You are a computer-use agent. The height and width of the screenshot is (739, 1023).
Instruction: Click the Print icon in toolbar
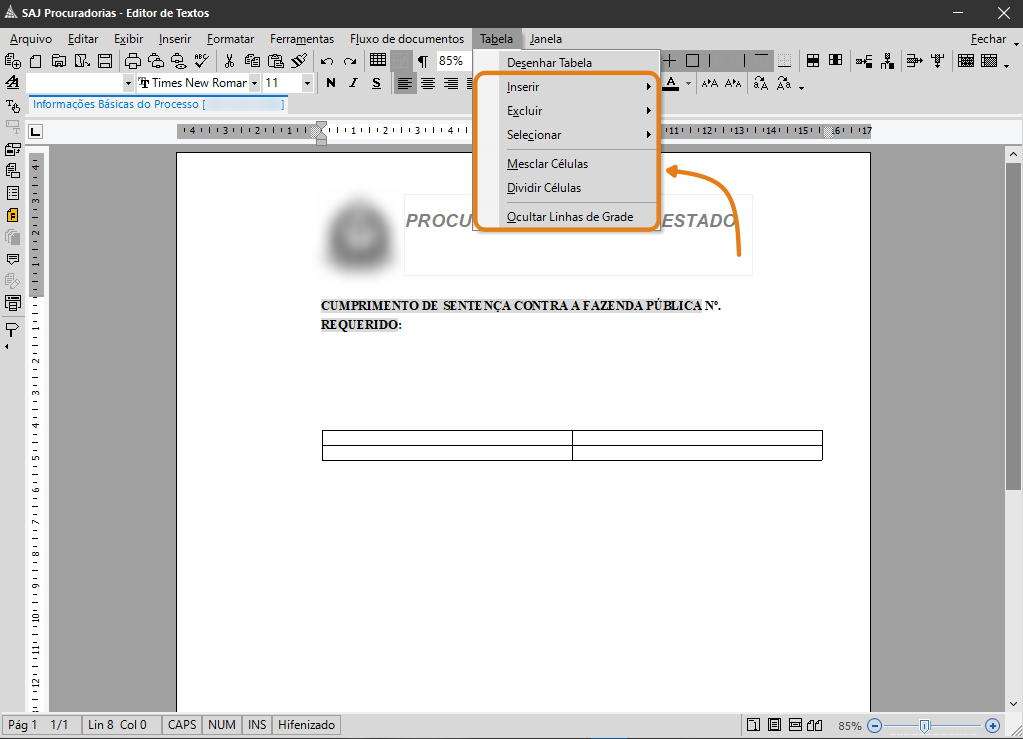132,61
